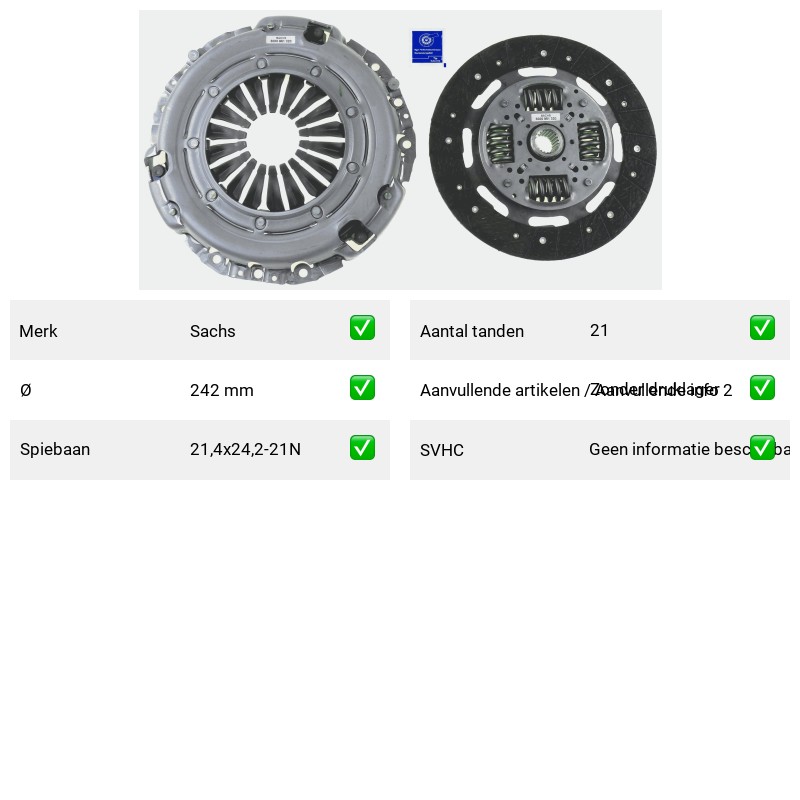This screenshot has height=800, width=800.
Task: Click the green checkmark in SVHC row
Action: tap(762, 447)
